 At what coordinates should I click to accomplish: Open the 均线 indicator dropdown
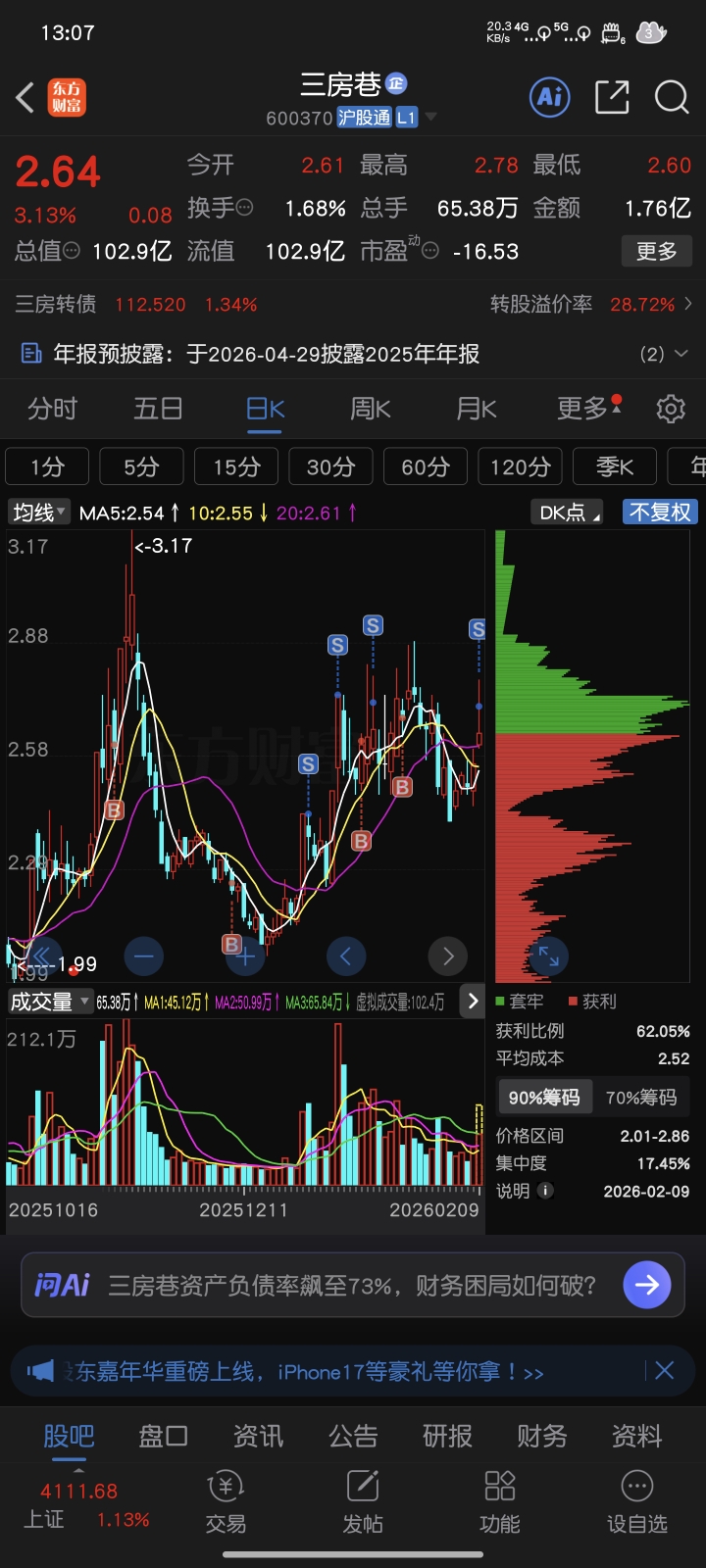point(39,512)
